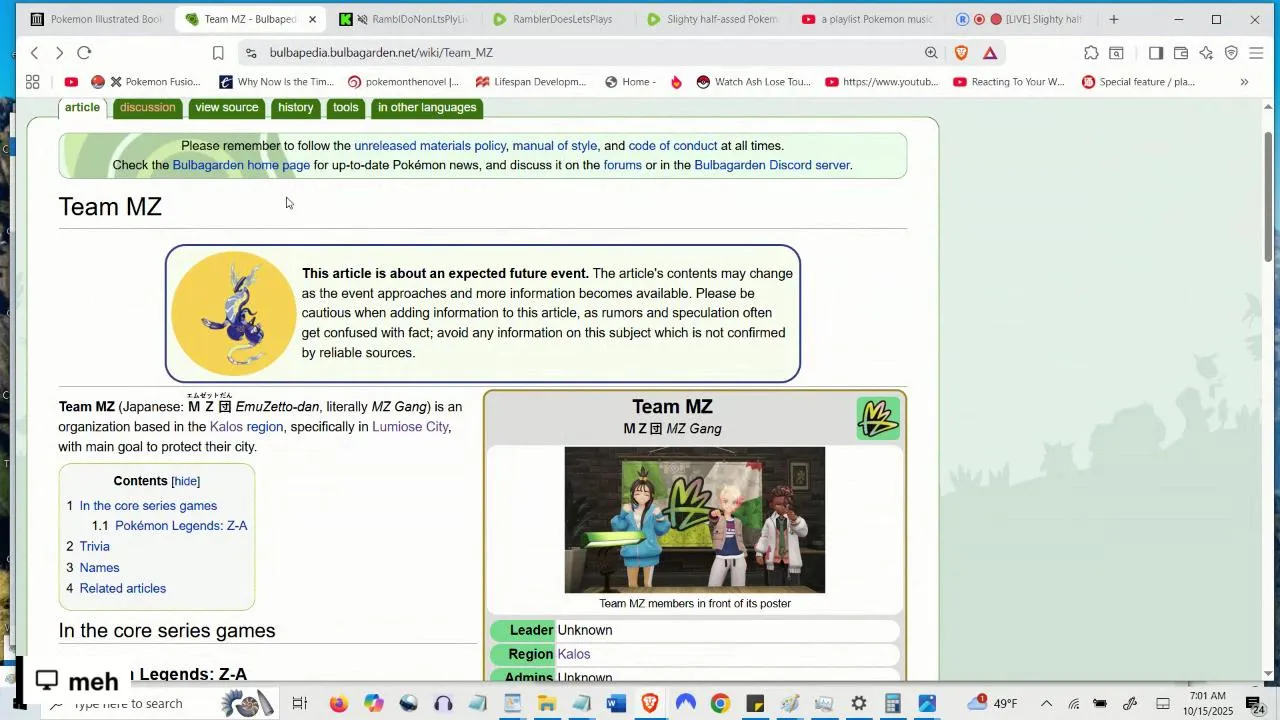The height and width of the screenshot is (720, 1280).
Task: Open the Leo AI sparkle icon
Action: 1206,53
